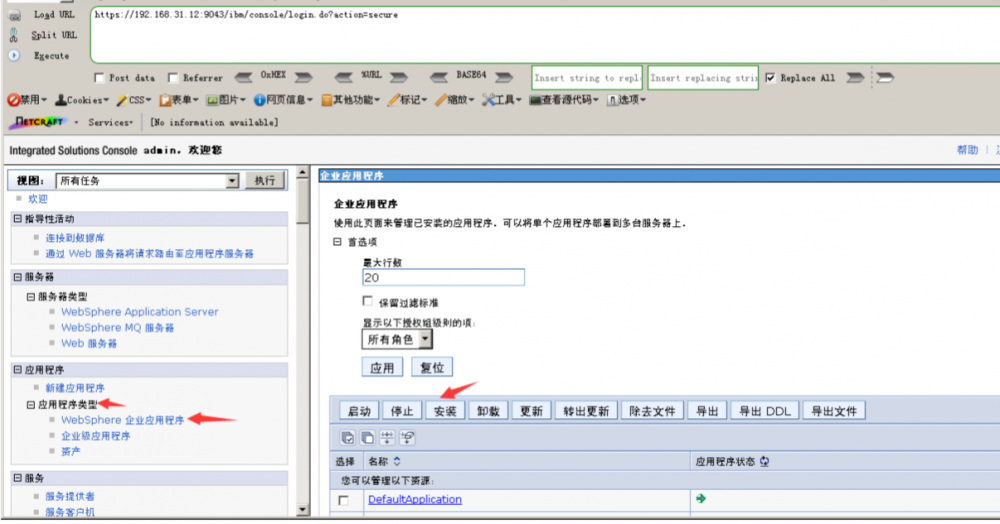Collapse the 服务 section
Image resolution: width=1000 pixels, height=524 pixels.
click(x=18, y=478)
